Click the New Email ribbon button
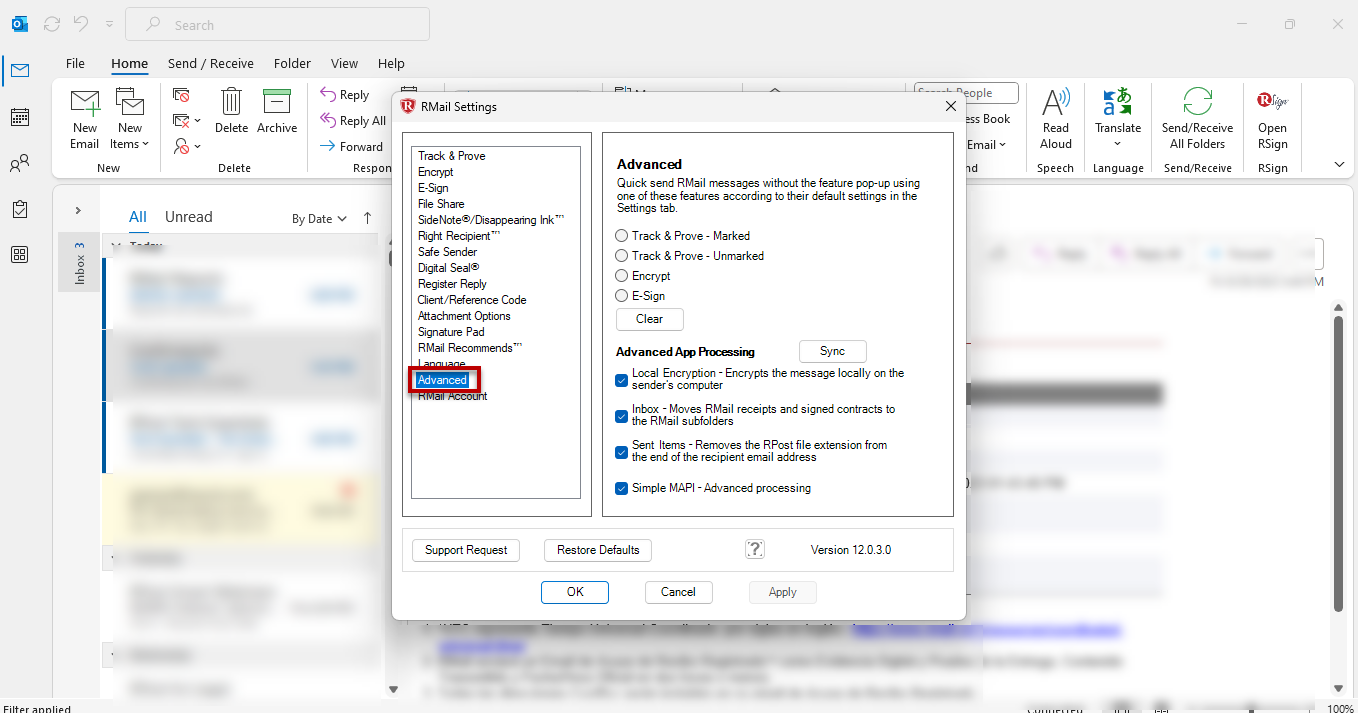Viewport: 1358px width, 713px height. 85,120
